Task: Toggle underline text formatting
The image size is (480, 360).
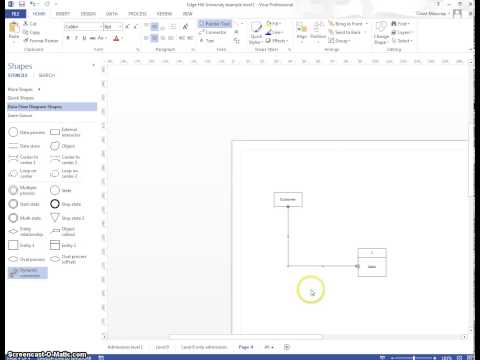Action: coord(84,38)
